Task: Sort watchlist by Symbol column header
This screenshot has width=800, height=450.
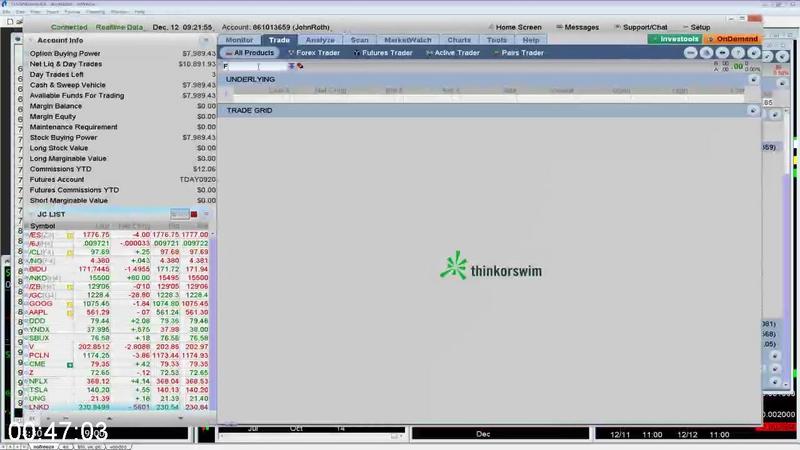Action: 42,226
